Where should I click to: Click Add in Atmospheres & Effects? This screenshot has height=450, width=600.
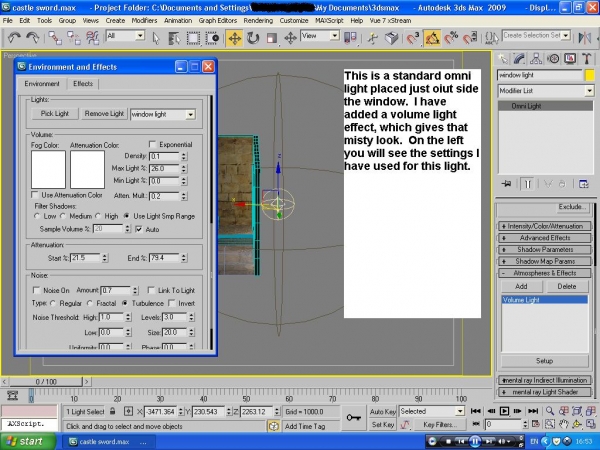click(x=521, y=286)
